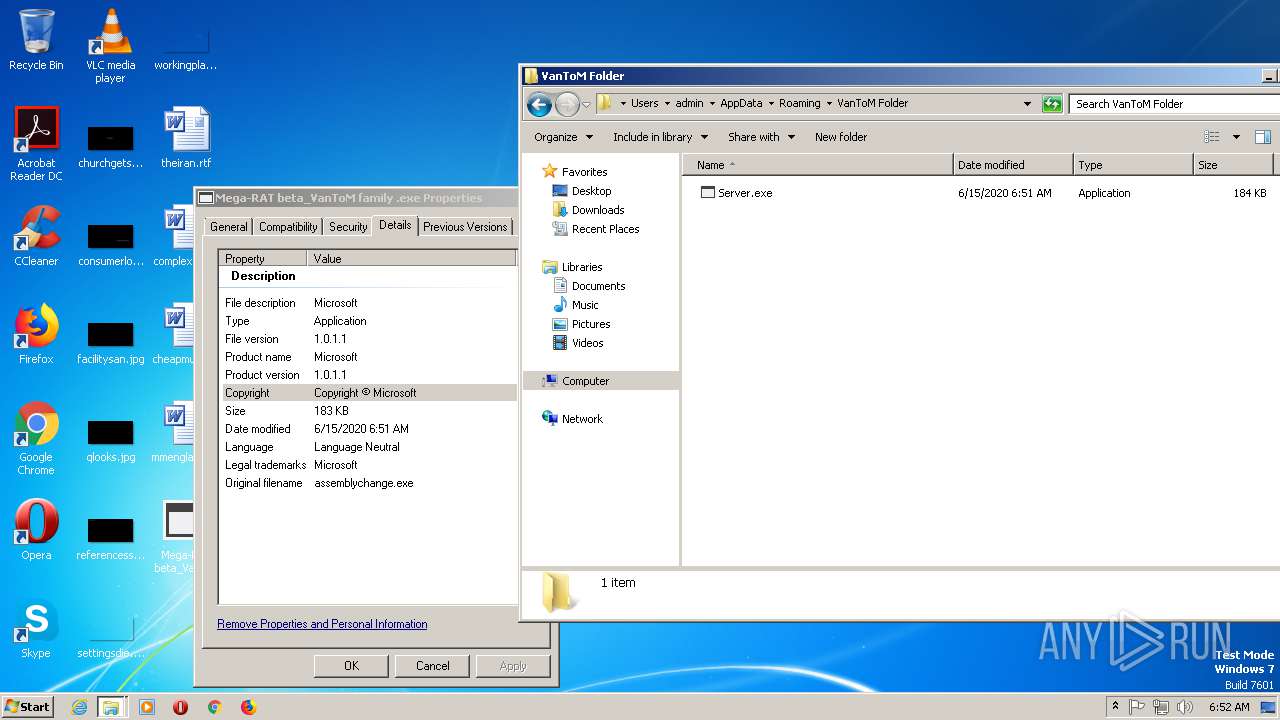Screen dimensions: 1280x720
Task: Launch CCleaner desktop shortcut
Action: (36, 236)
